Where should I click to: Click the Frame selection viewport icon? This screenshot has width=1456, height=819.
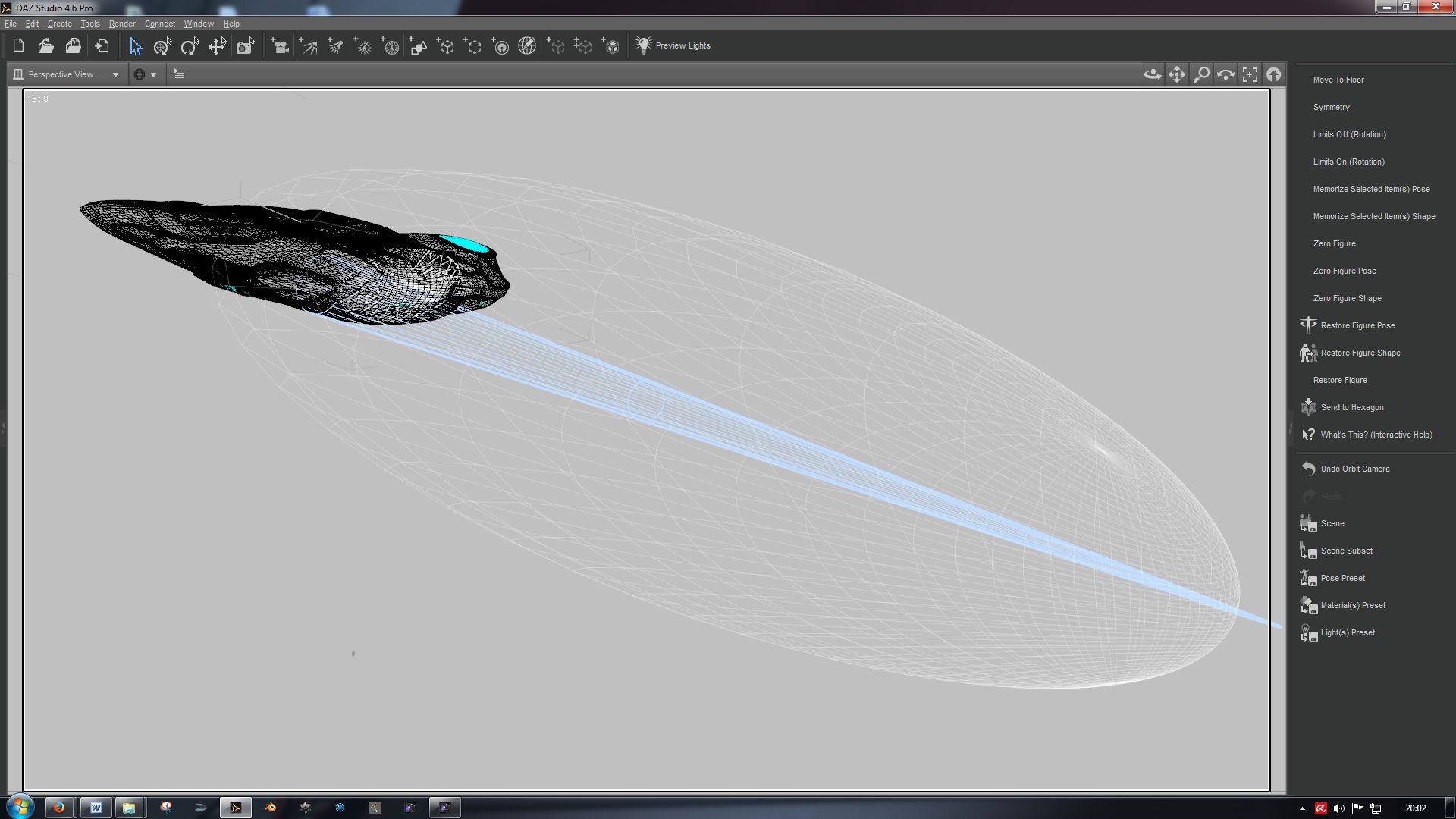pos(1250,74)
